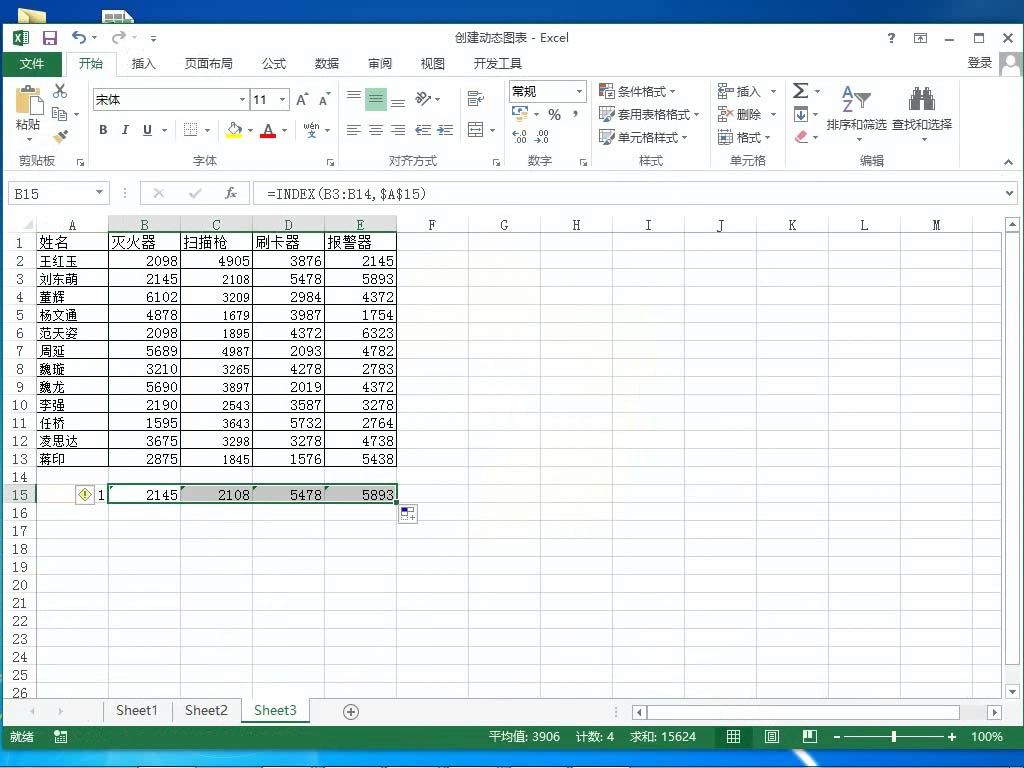Apply percent style
The width and height of the screenshot is (1024, 768).
click(554, 115)
